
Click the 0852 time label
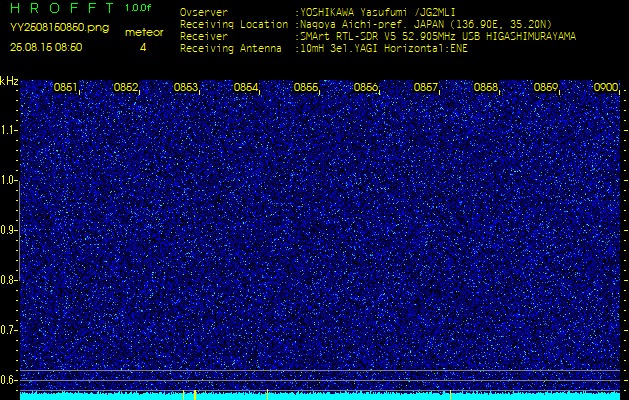click(126, 87)
